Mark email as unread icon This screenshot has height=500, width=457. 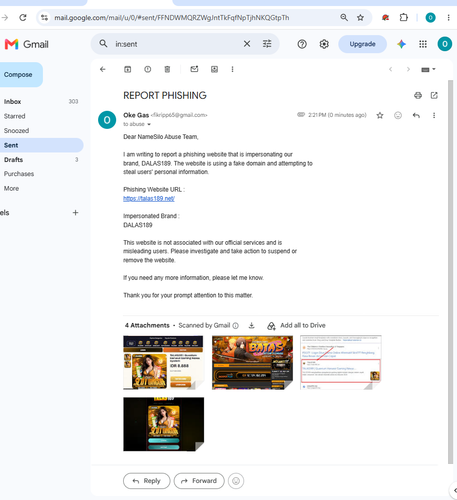pos(194,69)
